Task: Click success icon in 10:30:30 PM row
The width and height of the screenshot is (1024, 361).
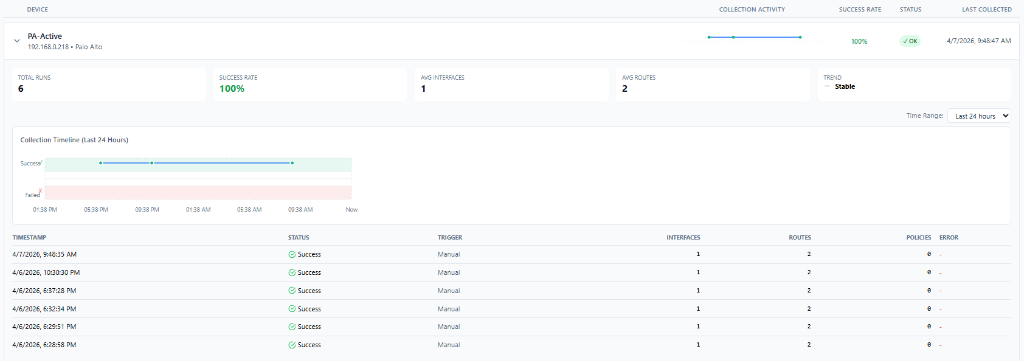Action: click(292, 272)
